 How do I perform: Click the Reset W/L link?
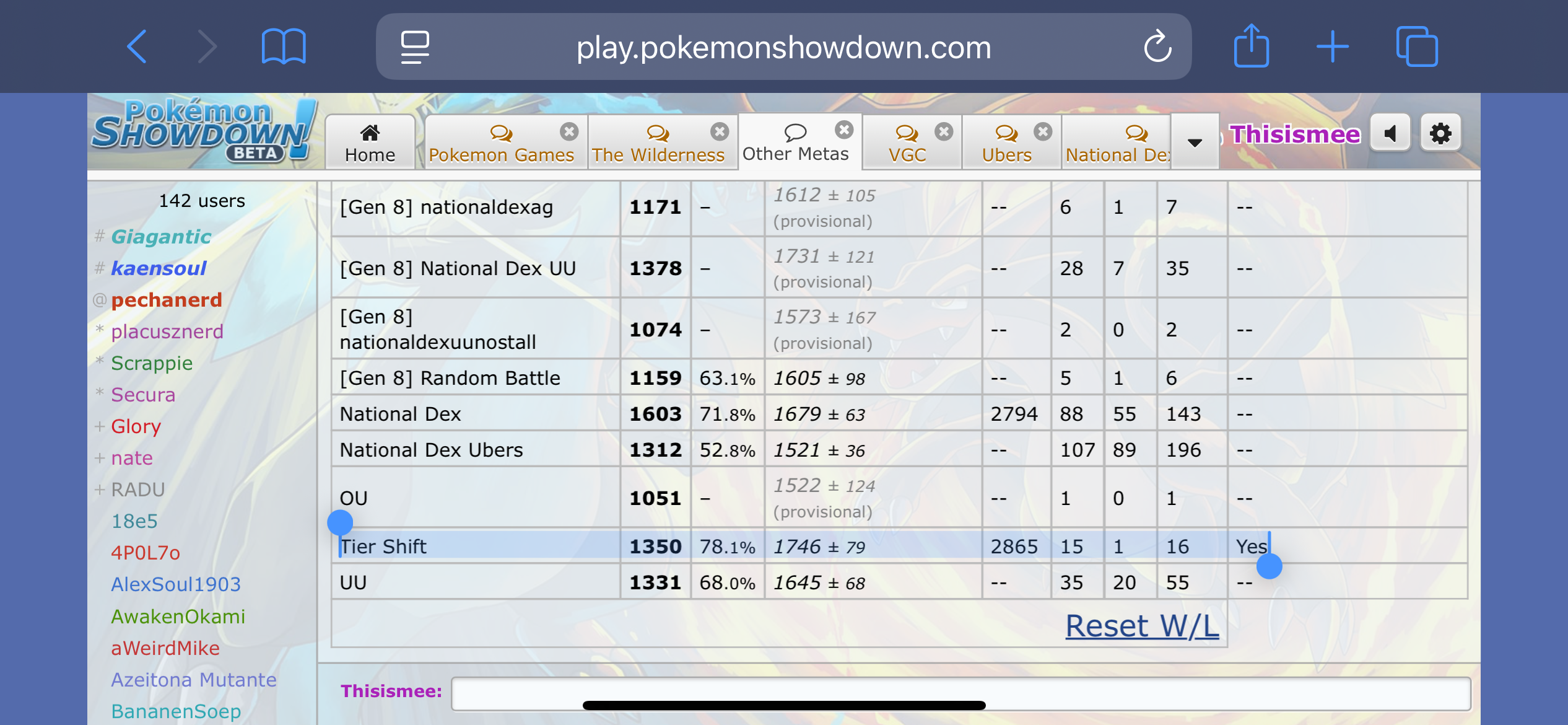[x=1142, y=626]
